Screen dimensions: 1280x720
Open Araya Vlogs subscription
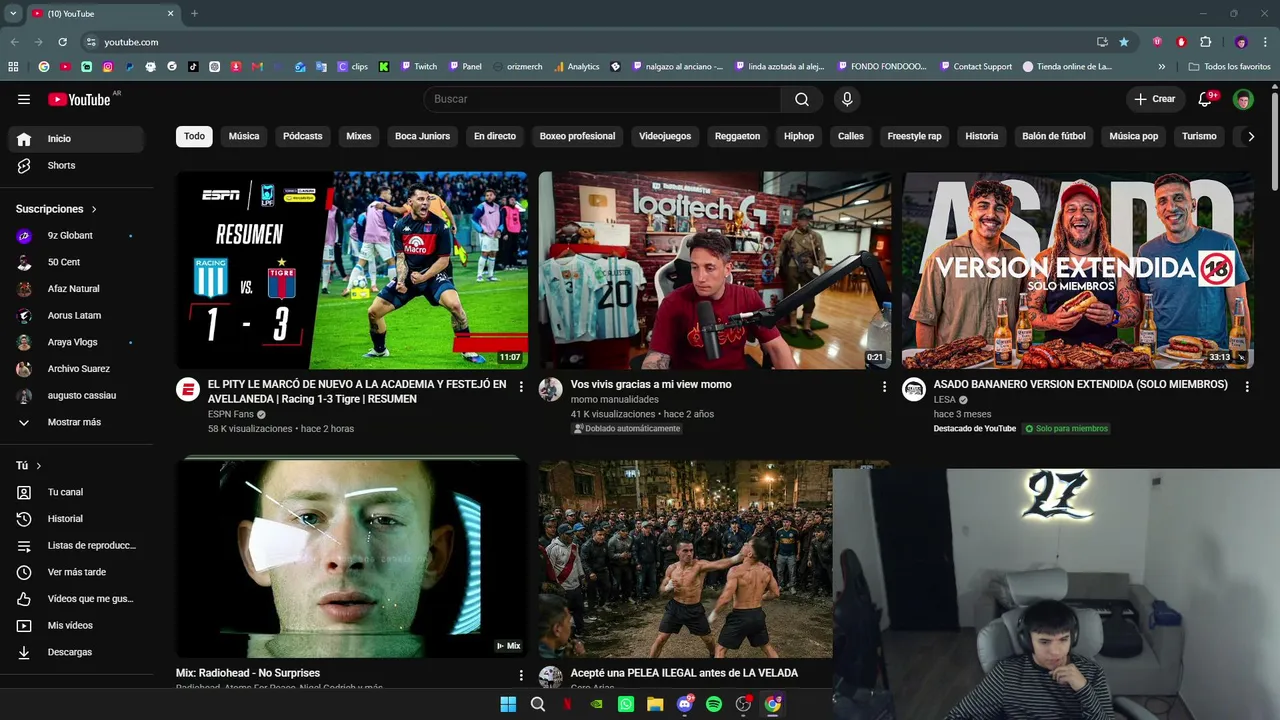[x=76, y=342]
